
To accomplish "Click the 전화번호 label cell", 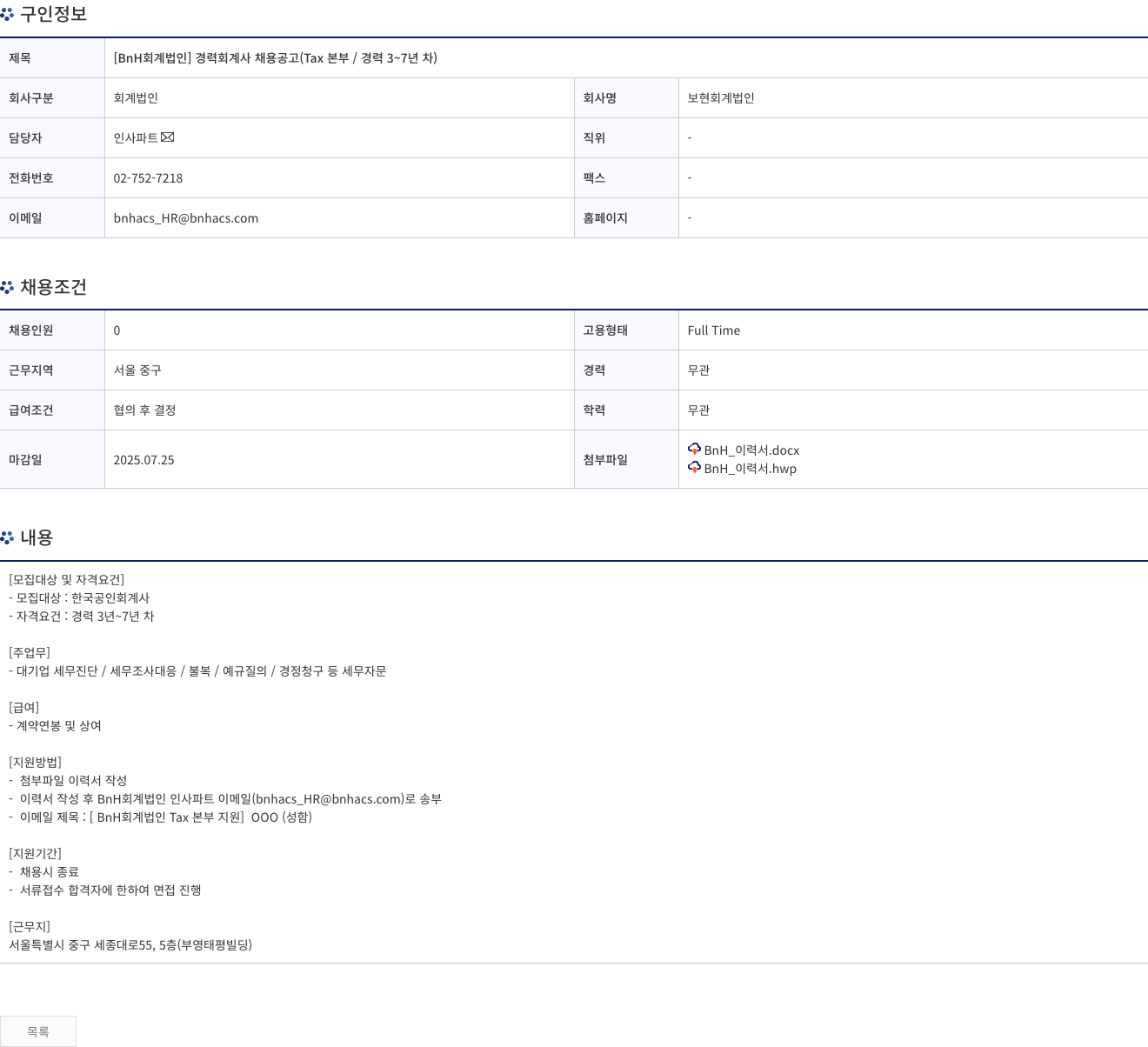I will (52, 178).
